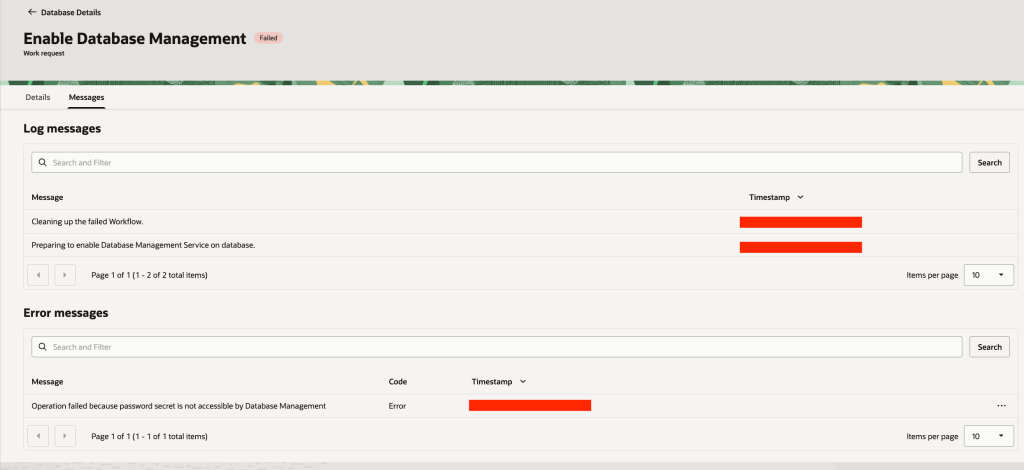Open Items per page dropdown in Error messages
This screenshot has height=470, width=1024.
[x=988, y=436]
